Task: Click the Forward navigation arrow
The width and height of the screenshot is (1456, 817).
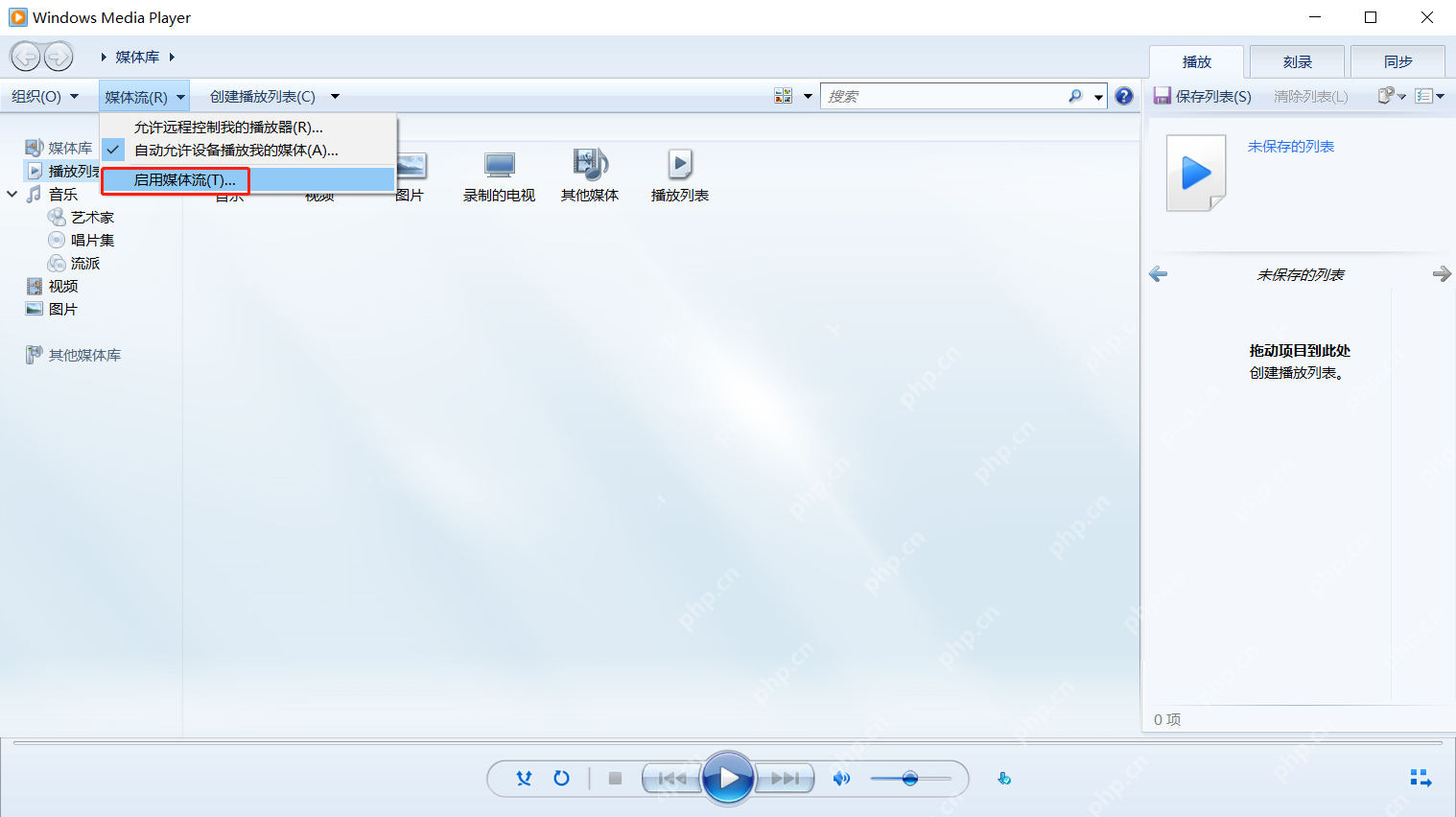Action: pyautogui.click(x=59, y=57)
